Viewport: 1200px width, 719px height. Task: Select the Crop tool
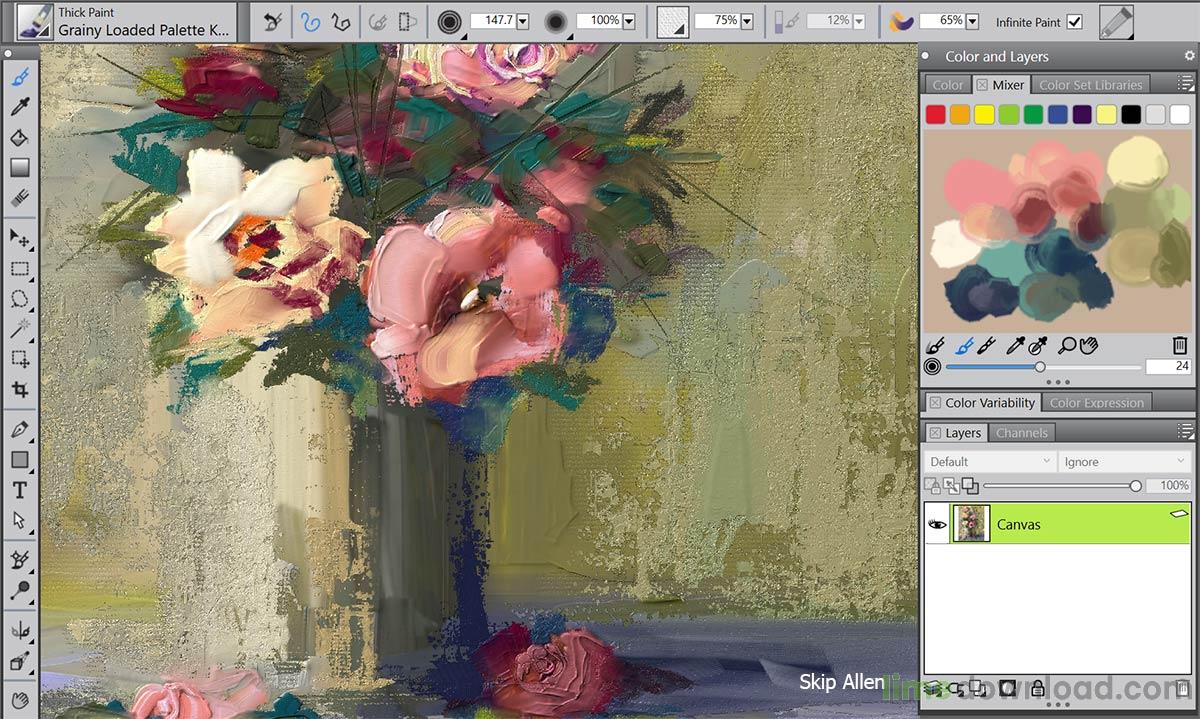20,390
